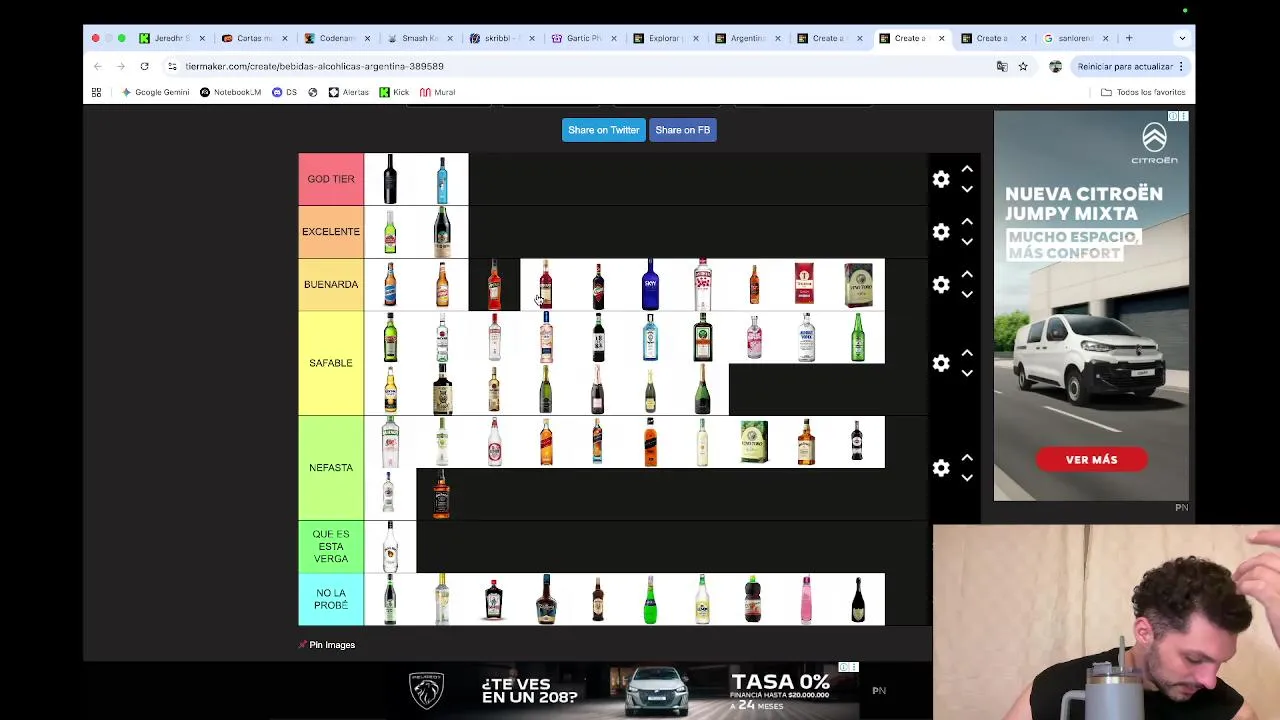The height and width of the screenshot is (720, 1280).
Task: Go back in browser history
Action: pyautogui.click(x=97, y=66)
